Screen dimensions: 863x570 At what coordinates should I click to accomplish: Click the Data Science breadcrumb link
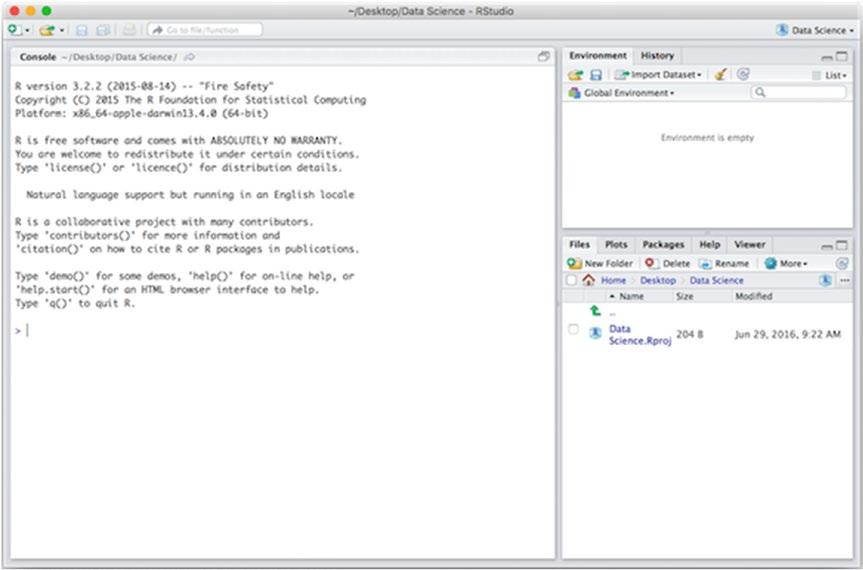[x=717, y=281]
